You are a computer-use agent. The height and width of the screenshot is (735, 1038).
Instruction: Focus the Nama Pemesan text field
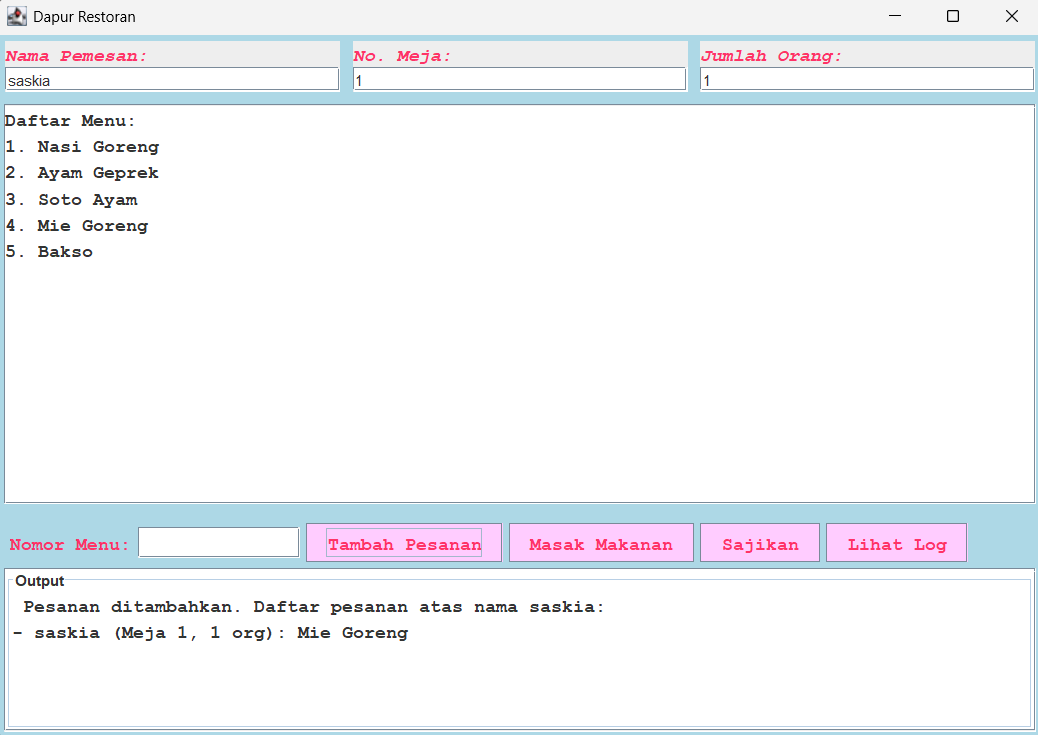[172, 80]
